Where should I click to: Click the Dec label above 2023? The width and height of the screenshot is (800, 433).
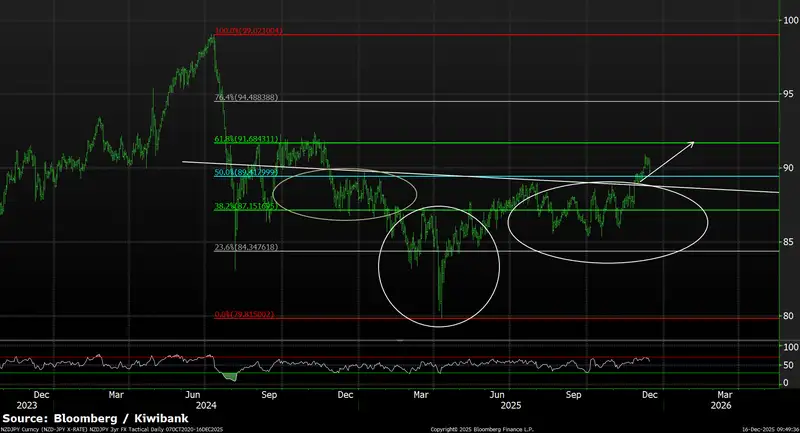pos(41,395)
